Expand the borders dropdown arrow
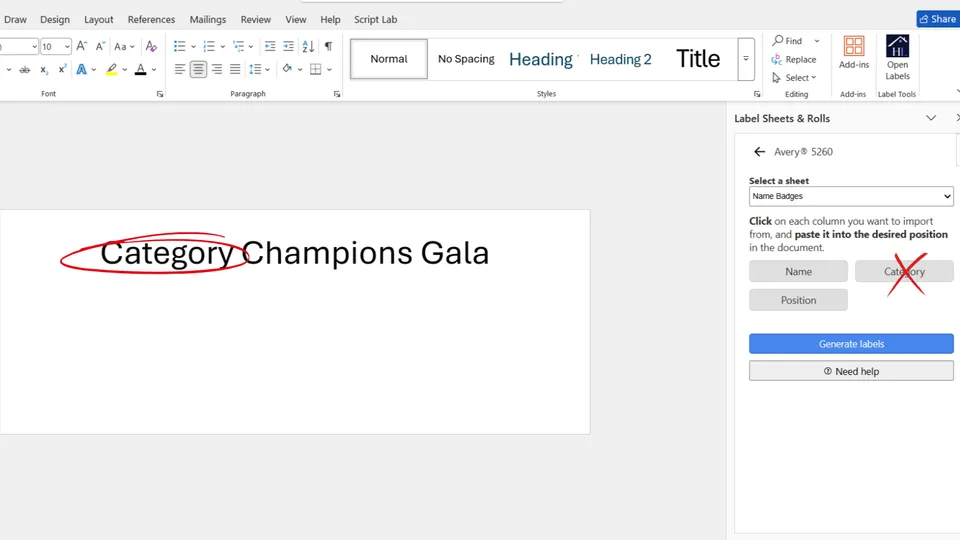Viewport: 960px width, 540px height. pos(329,70)
